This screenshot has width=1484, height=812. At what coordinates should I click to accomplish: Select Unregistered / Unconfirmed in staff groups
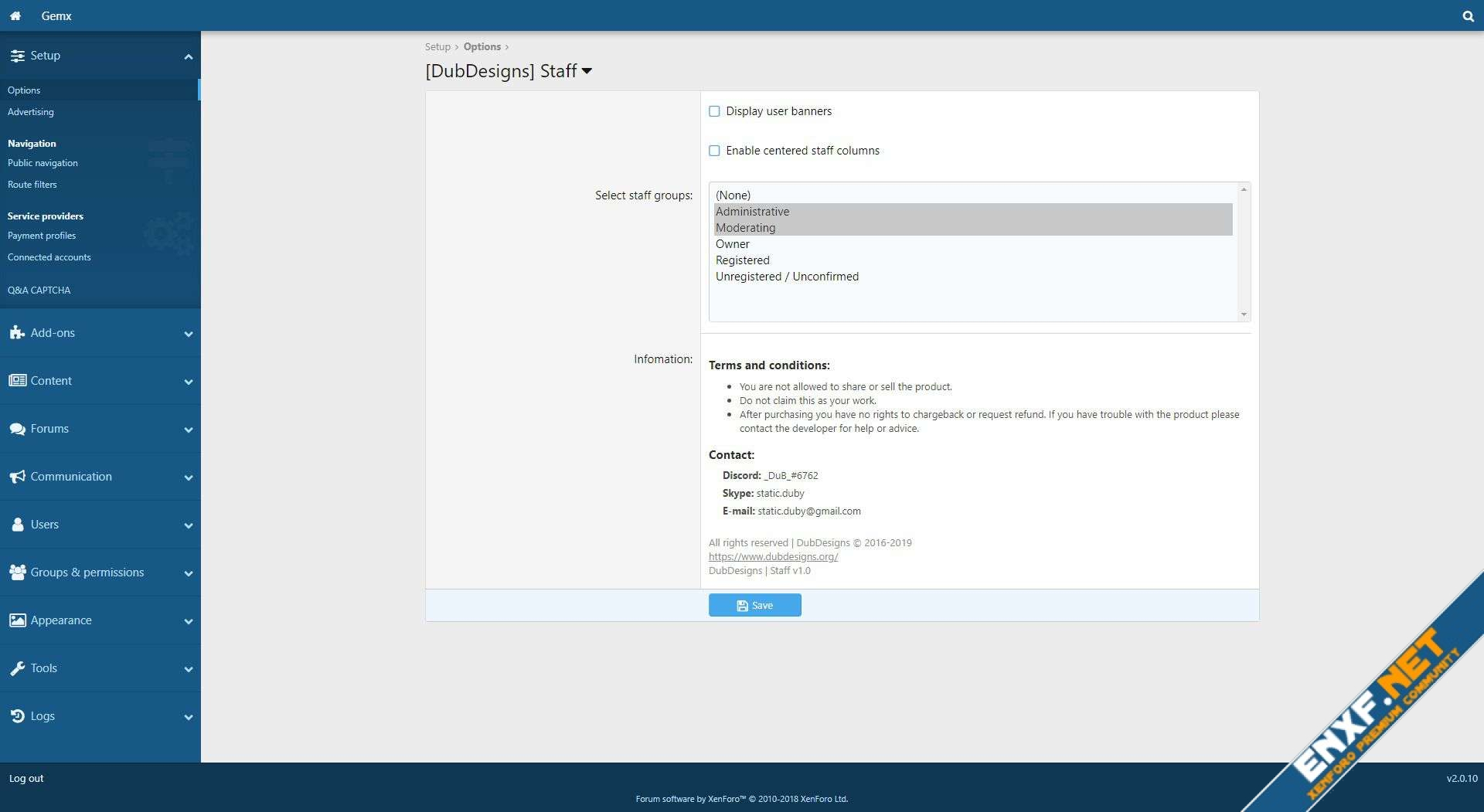(973, 277)
